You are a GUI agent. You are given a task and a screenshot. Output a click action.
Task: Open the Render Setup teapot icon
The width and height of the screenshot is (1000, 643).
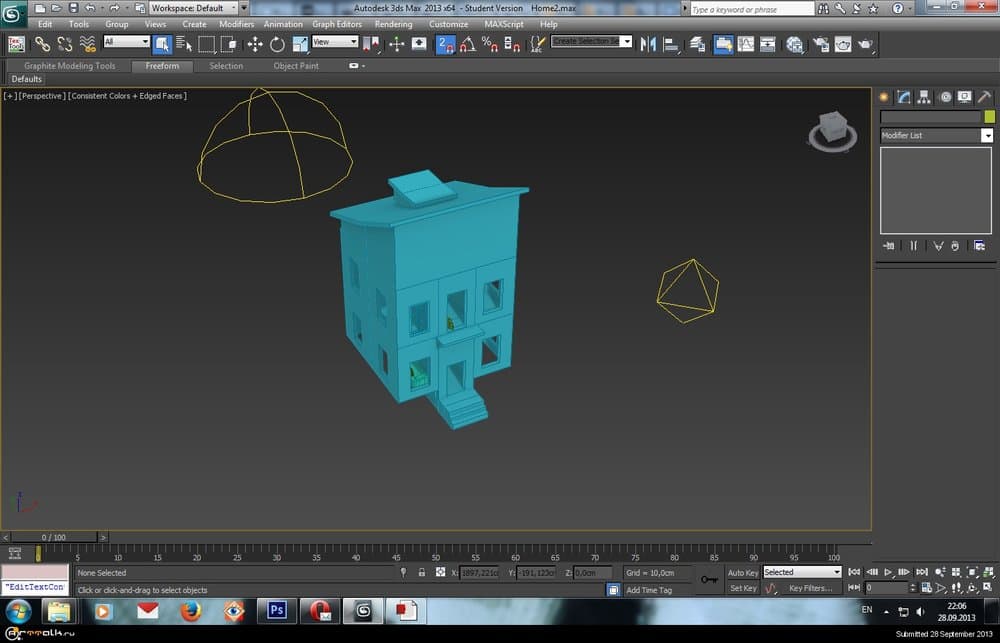coord(821,44)
